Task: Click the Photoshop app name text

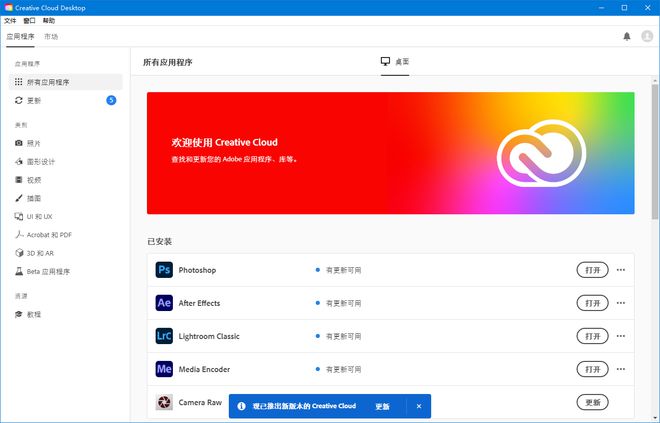Action: coord(197,270)
